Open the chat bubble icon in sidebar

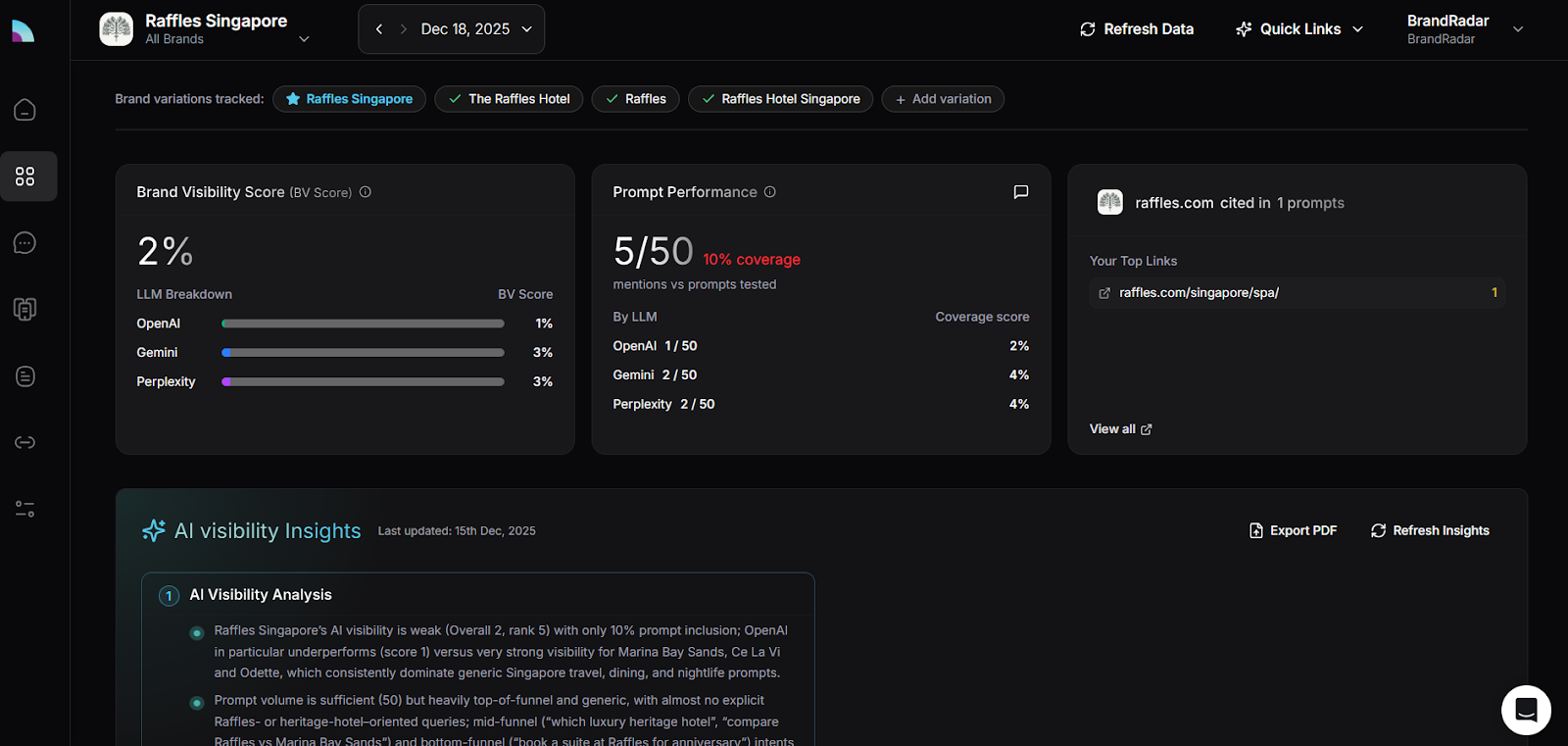click(25, 243)
